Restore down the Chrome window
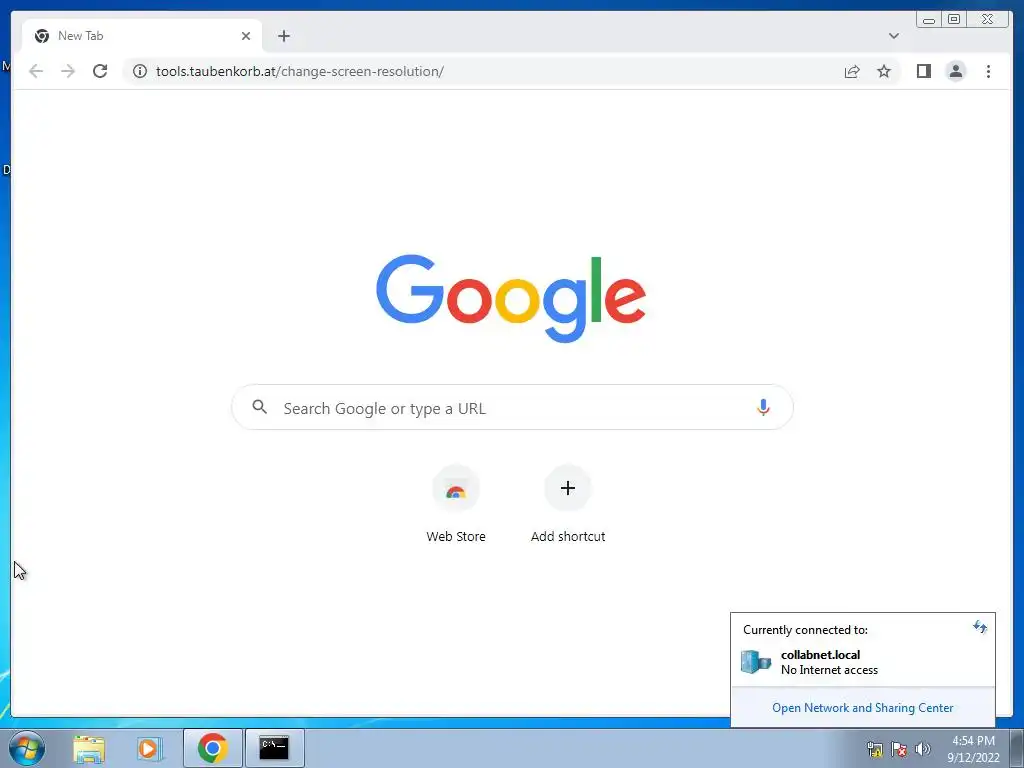 pyautogui.click(x=953, y=20)
